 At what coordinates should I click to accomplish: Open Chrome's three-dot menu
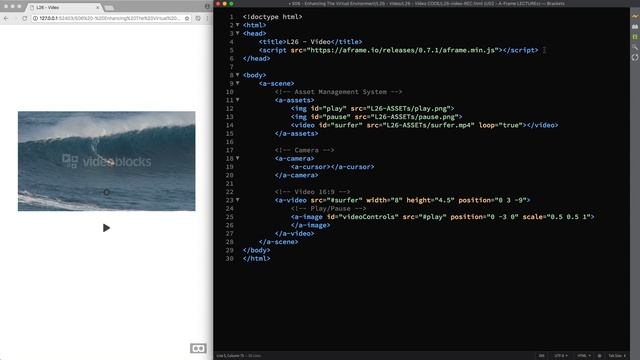(207, 18)
